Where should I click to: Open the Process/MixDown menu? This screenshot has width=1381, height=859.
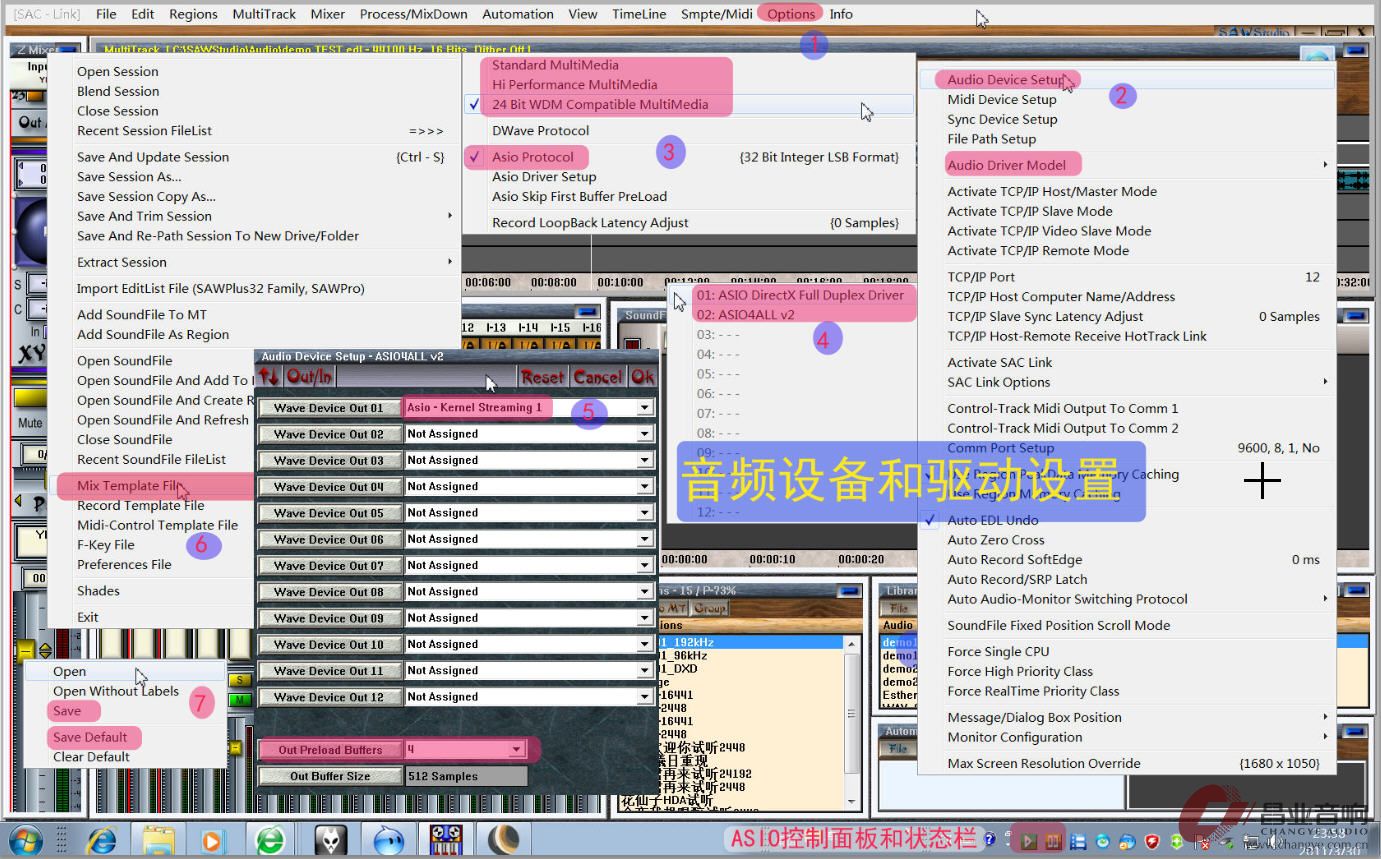click(x=414, y=14)
